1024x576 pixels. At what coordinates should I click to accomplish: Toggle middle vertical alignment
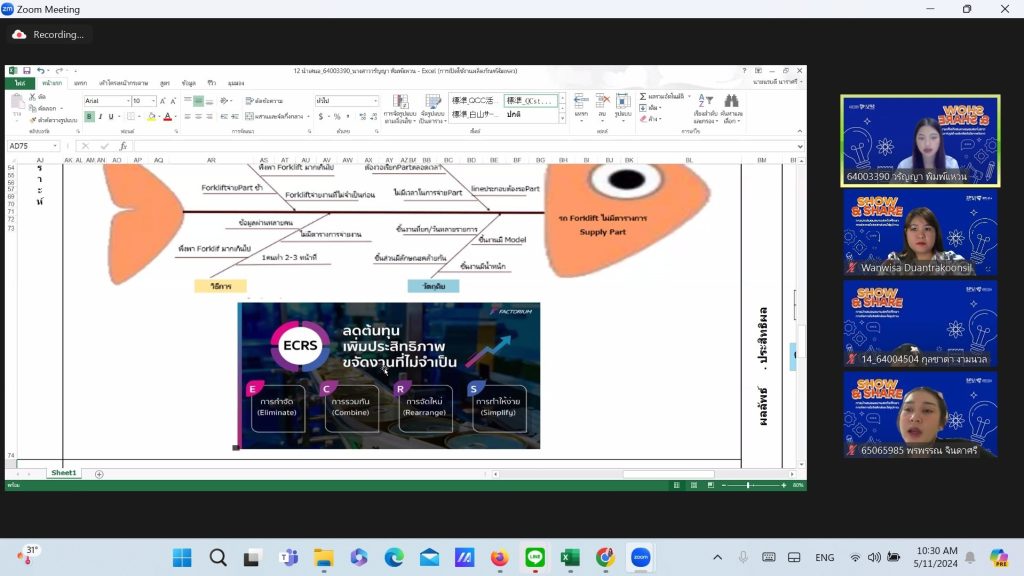199,101
